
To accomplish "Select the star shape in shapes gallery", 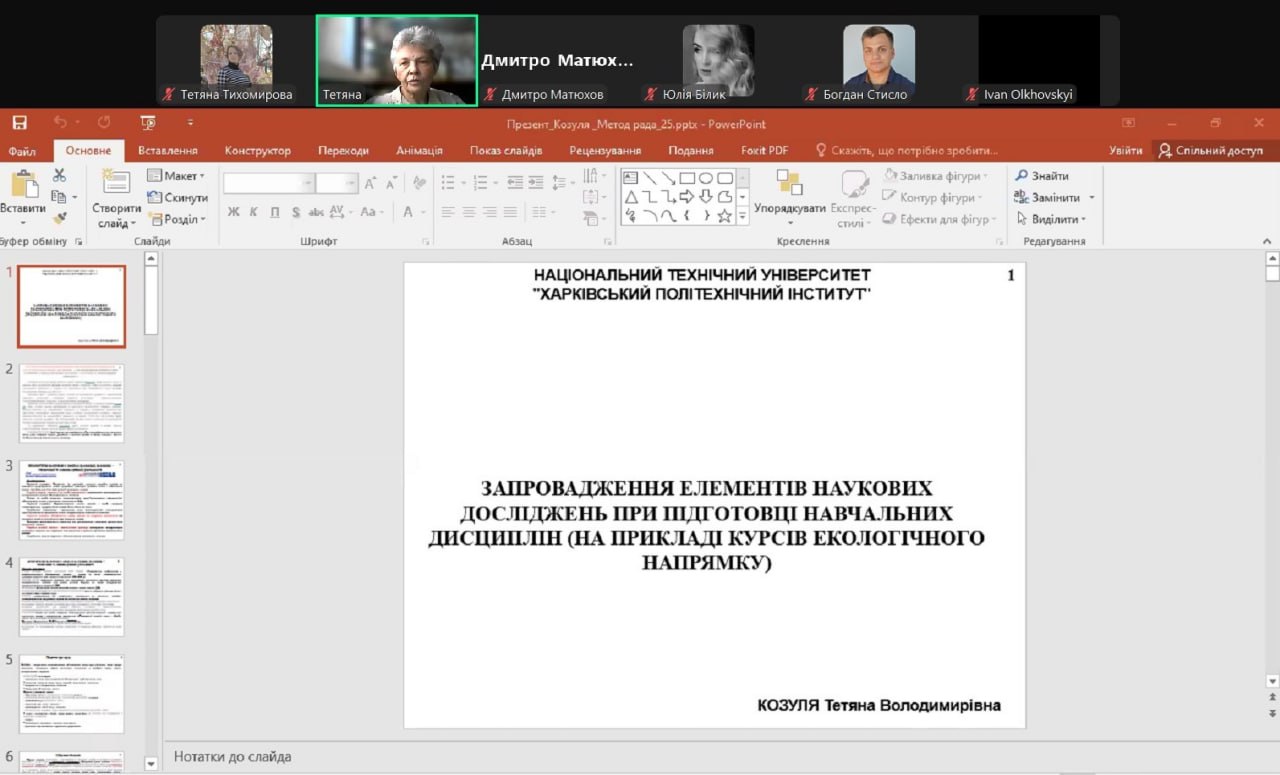I will tap(725, 215).
